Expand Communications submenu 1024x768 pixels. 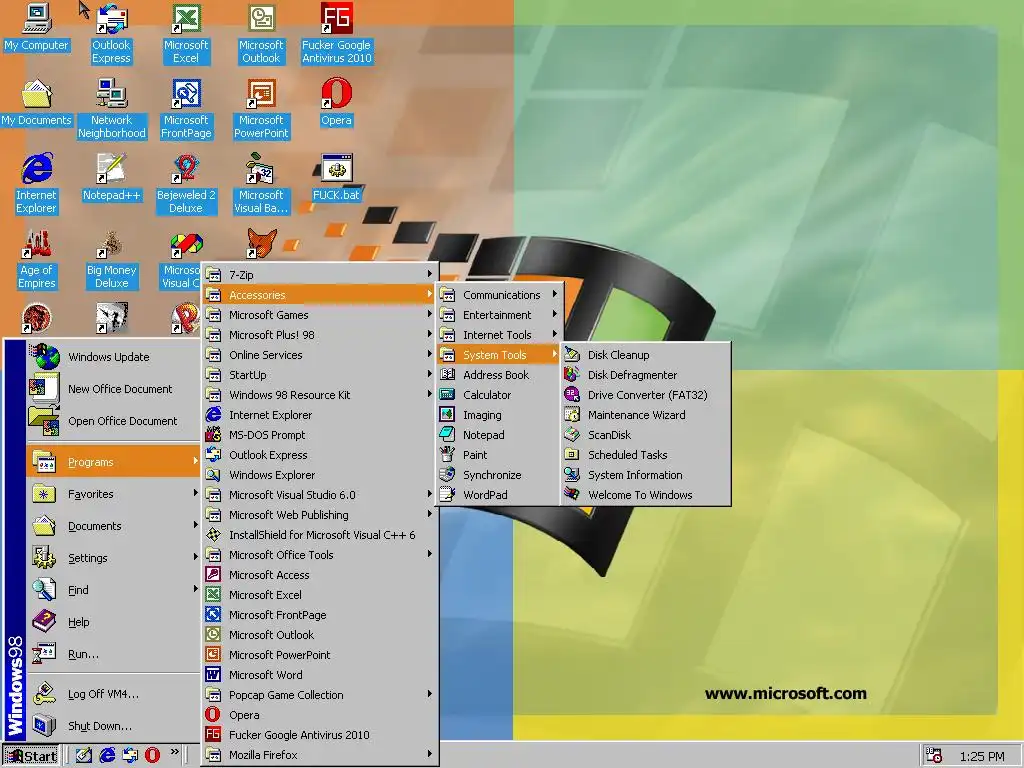pyautogui.click(x=499, y=295)
